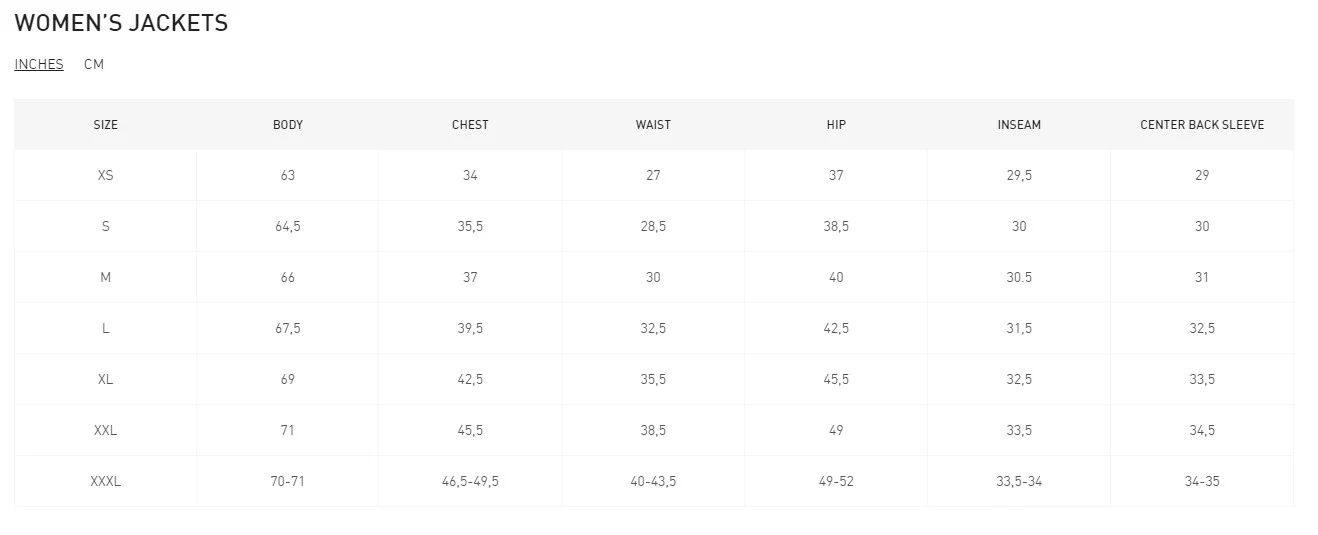
Task: Select the XL size row label
Action: (x=105, y=379)
